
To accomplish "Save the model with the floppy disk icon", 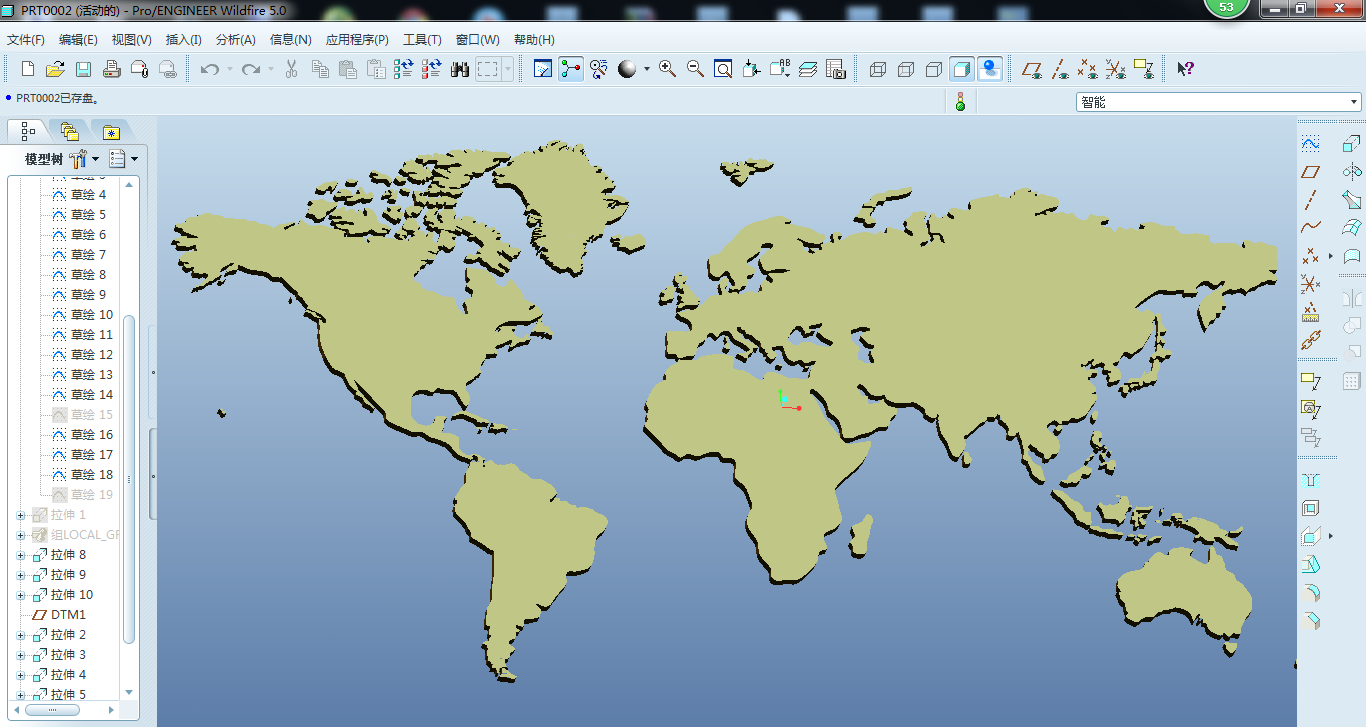I will [84, 69].
